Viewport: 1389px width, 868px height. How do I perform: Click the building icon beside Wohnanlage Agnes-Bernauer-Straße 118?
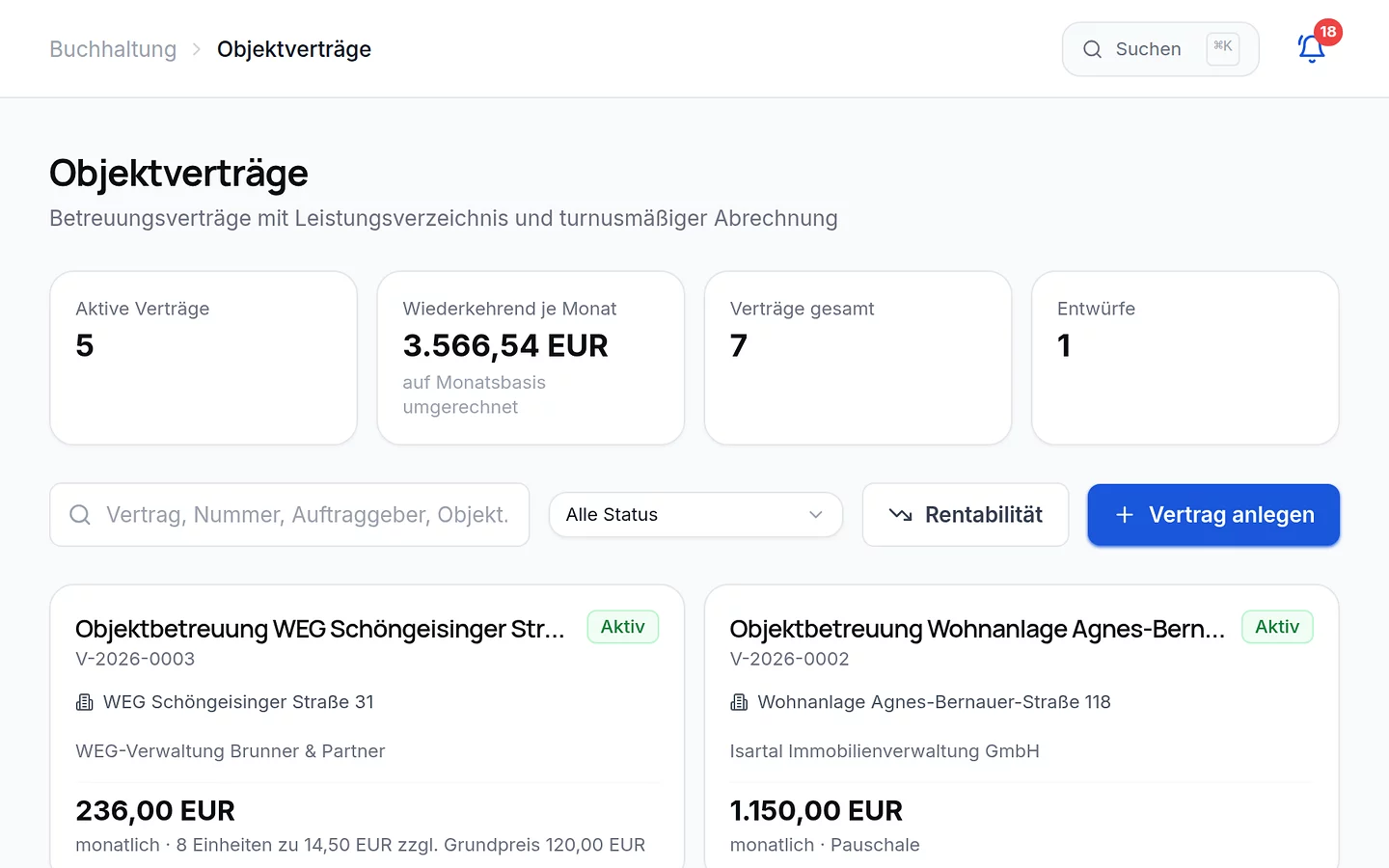(x=739, y=702)
